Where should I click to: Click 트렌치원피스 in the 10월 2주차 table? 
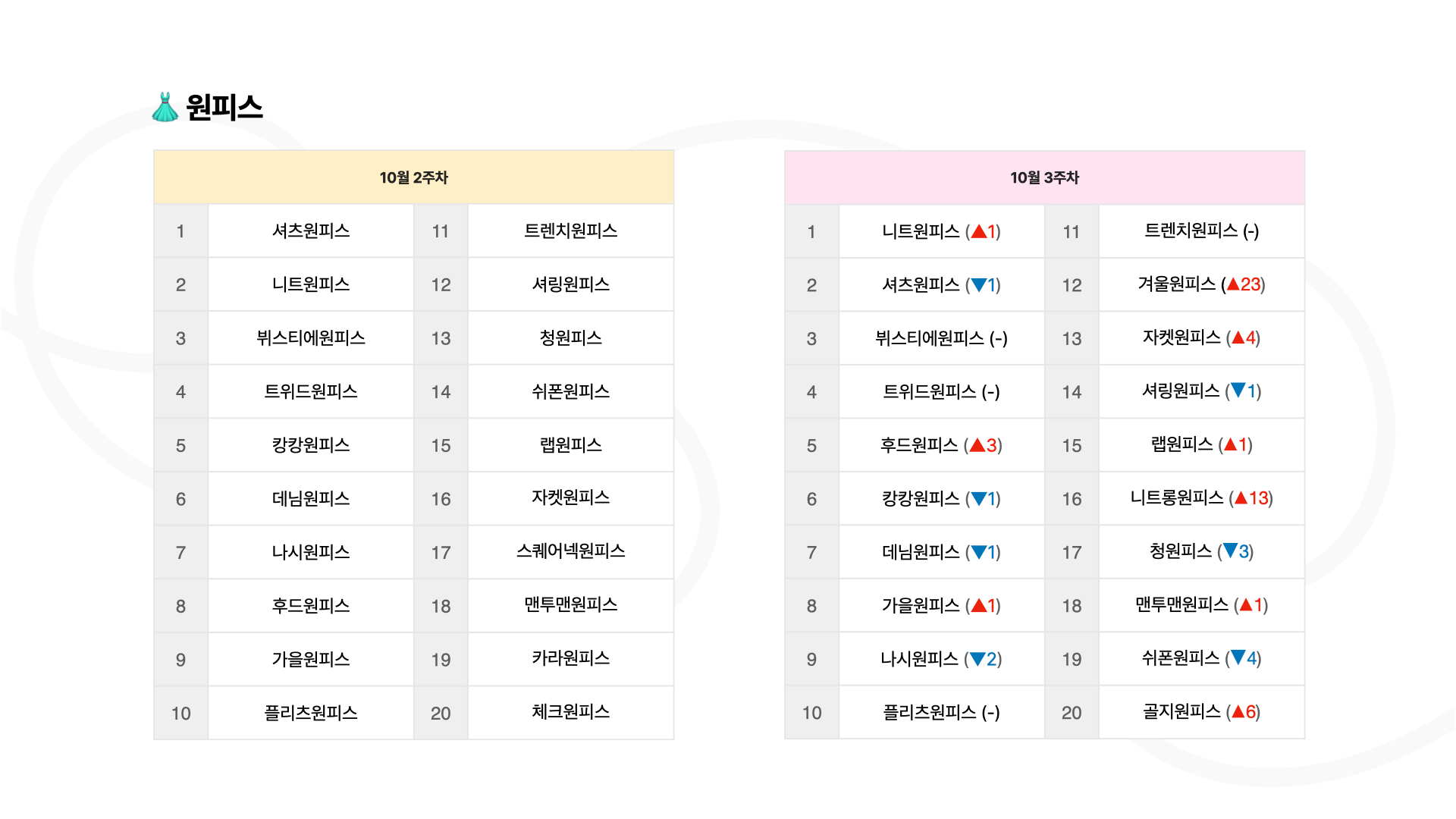pyautogui.click(x=571, y=231)
